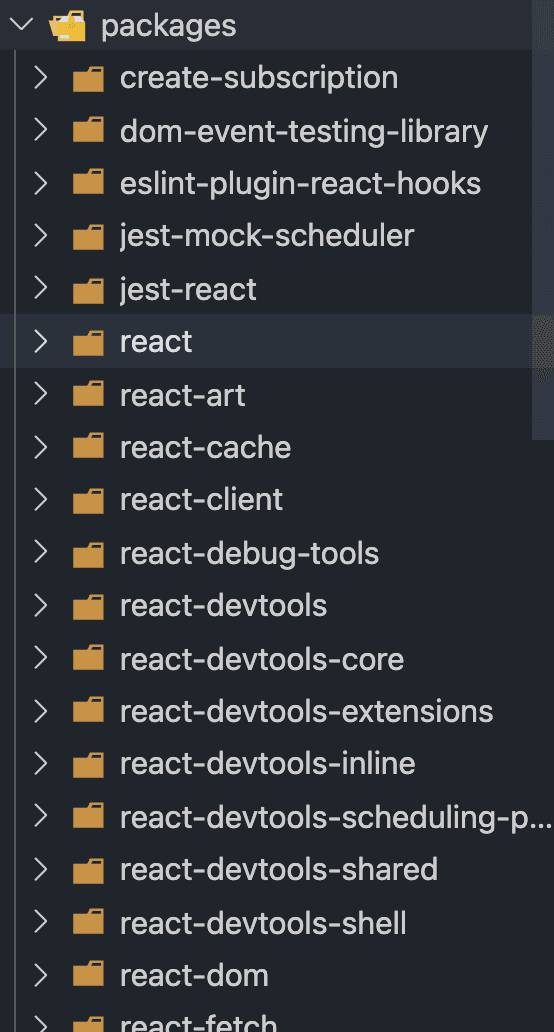
Task: Click the react-devtools folder icon
Action: (x=88, y=606)
